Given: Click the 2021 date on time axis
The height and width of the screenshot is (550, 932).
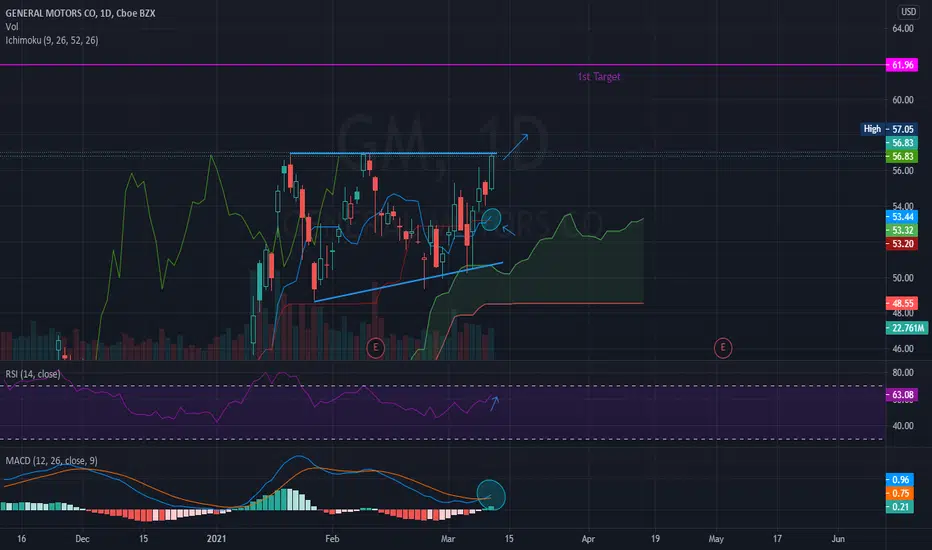Looking at the screenshot, I should 216,539.
